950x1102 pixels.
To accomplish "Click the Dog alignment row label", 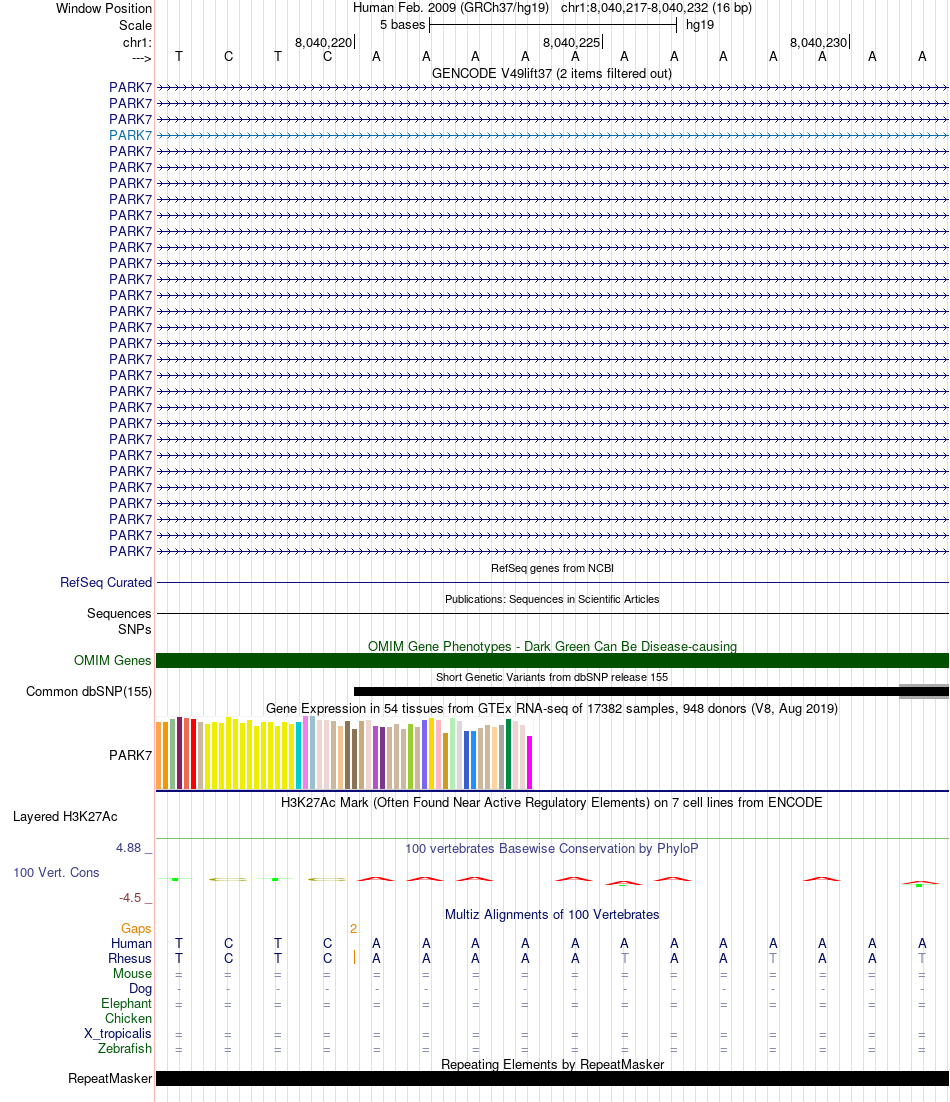I will (140, 989).
